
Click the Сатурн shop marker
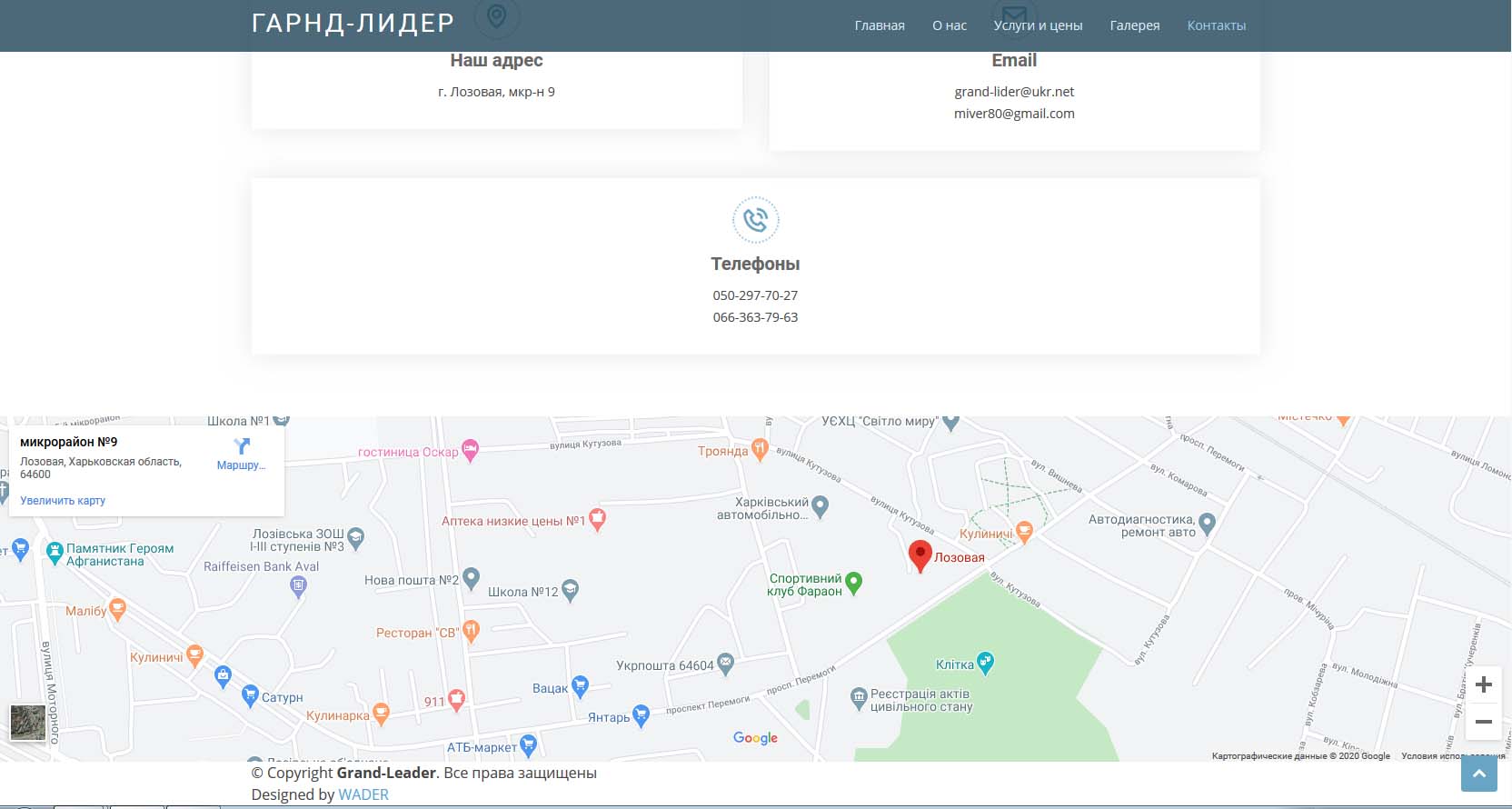[x=251, y=696]
